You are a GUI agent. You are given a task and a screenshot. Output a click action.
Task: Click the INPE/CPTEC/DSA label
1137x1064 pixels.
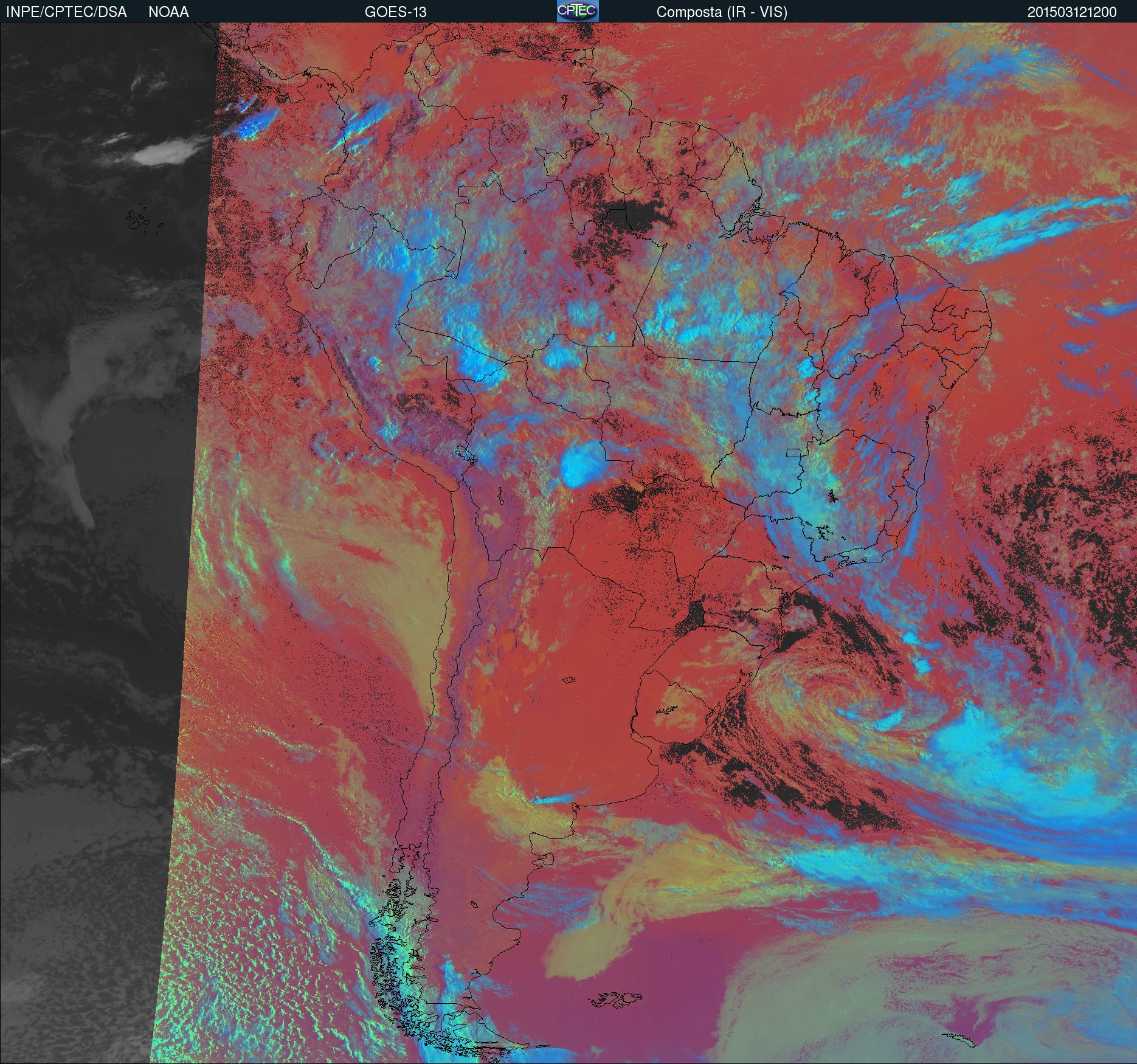click(x=66, y=12)
